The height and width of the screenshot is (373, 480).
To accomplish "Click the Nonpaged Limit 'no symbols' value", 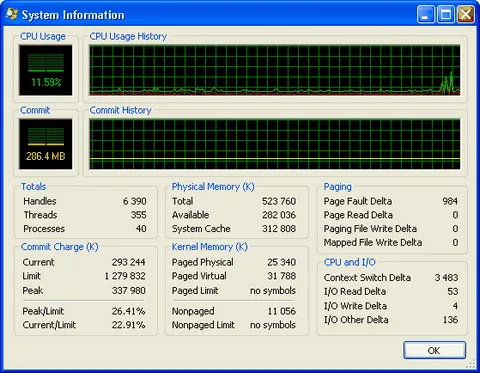I will [x=273, y=325].
